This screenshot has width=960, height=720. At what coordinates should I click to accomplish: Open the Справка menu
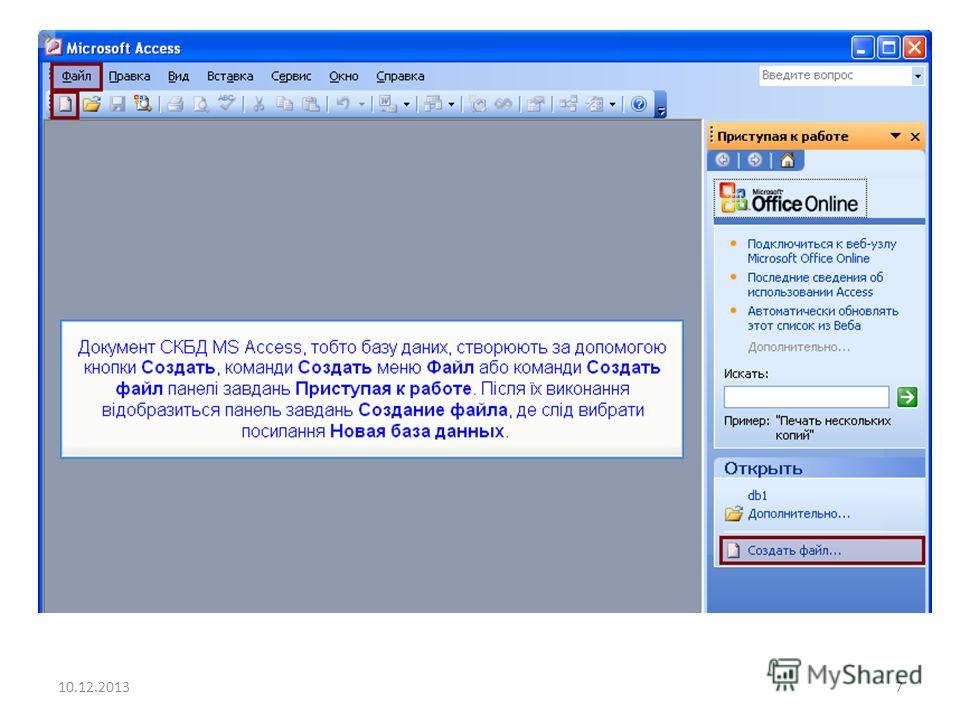coord(400,77)
